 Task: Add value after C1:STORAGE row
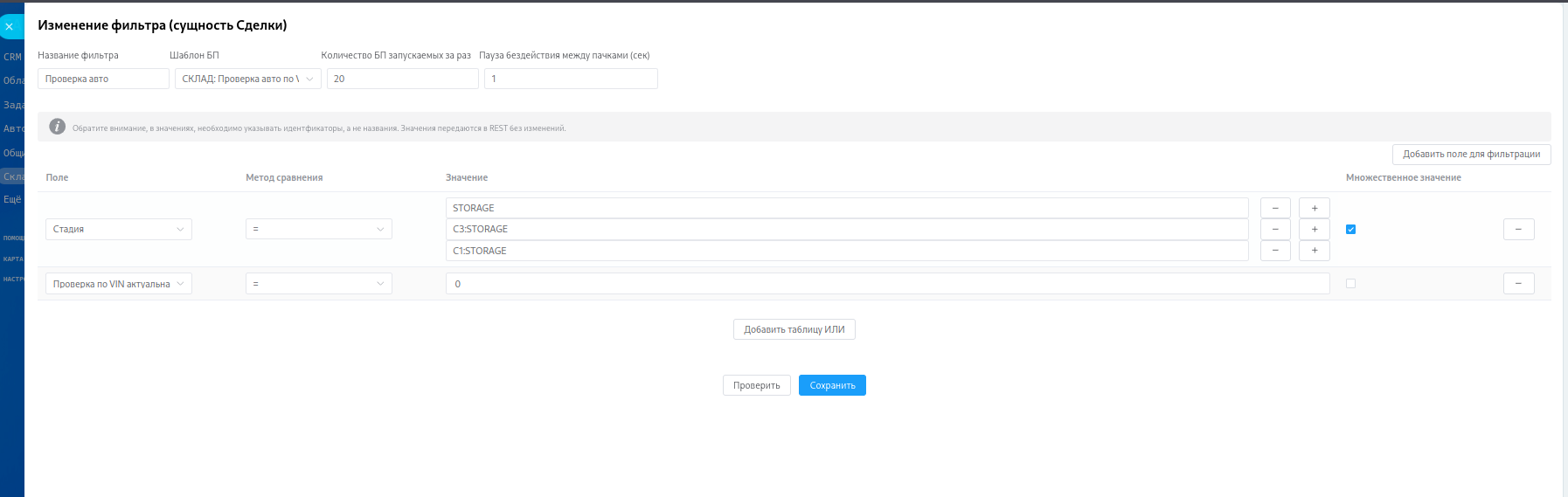pos(1315,251)
